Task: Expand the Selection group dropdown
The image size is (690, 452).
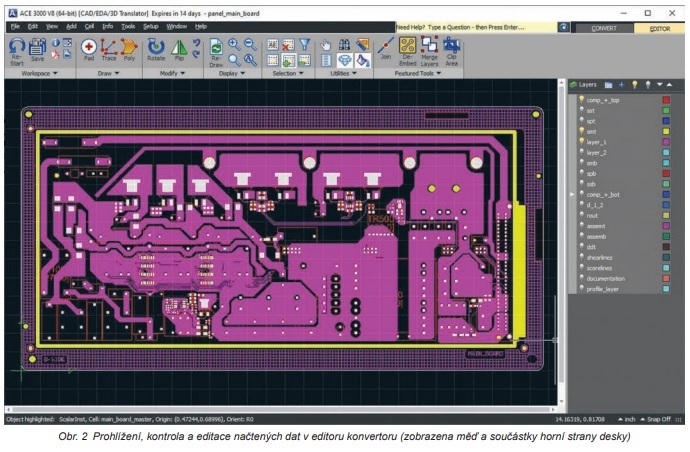Action: click(301, 73)
